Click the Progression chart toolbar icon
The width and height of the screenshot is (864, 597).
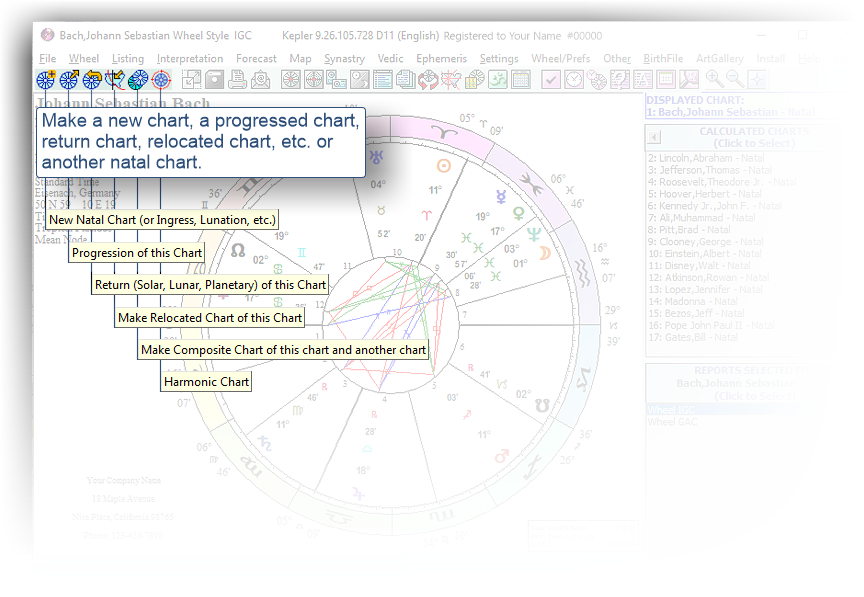tap(69, 80)
